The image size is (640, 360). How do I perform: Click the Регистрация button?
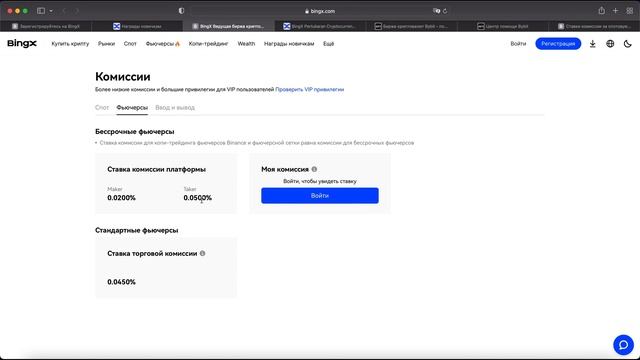tap(558, 44)
